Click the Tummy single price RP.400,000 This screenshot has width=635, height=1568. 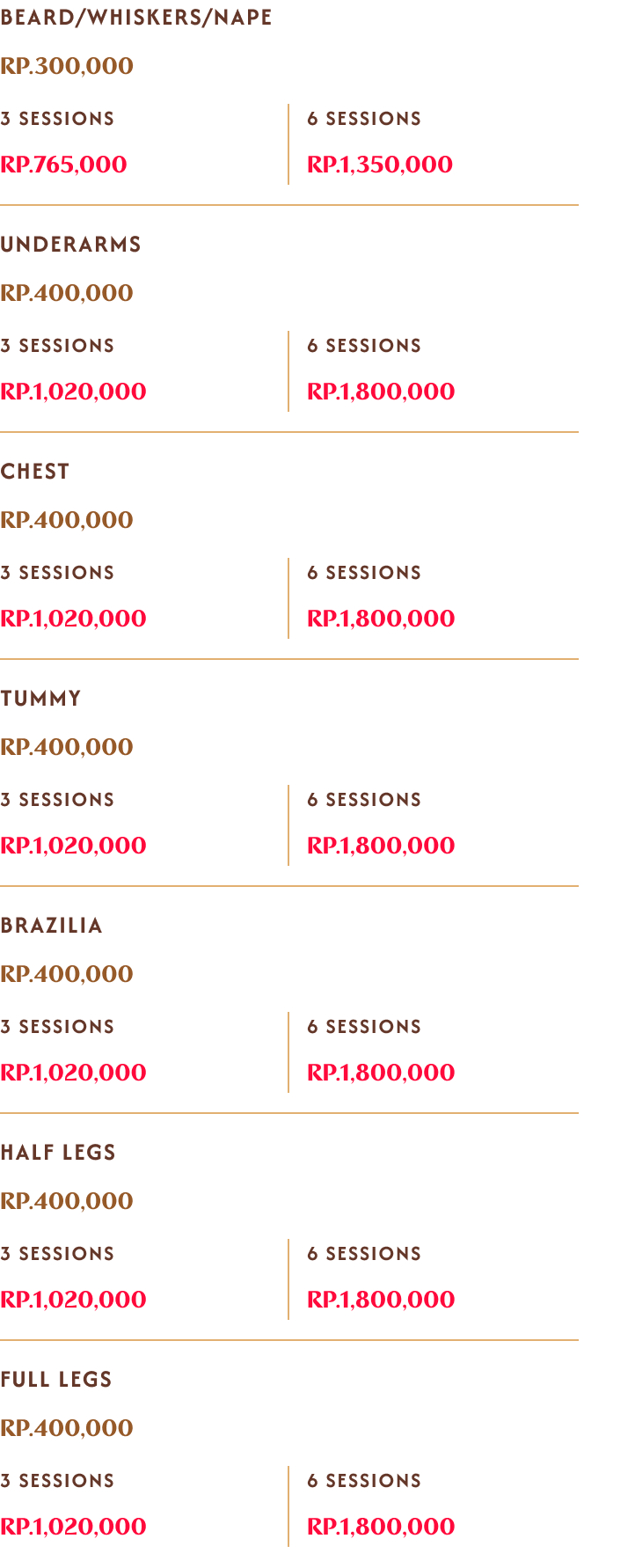coord(67,747)
